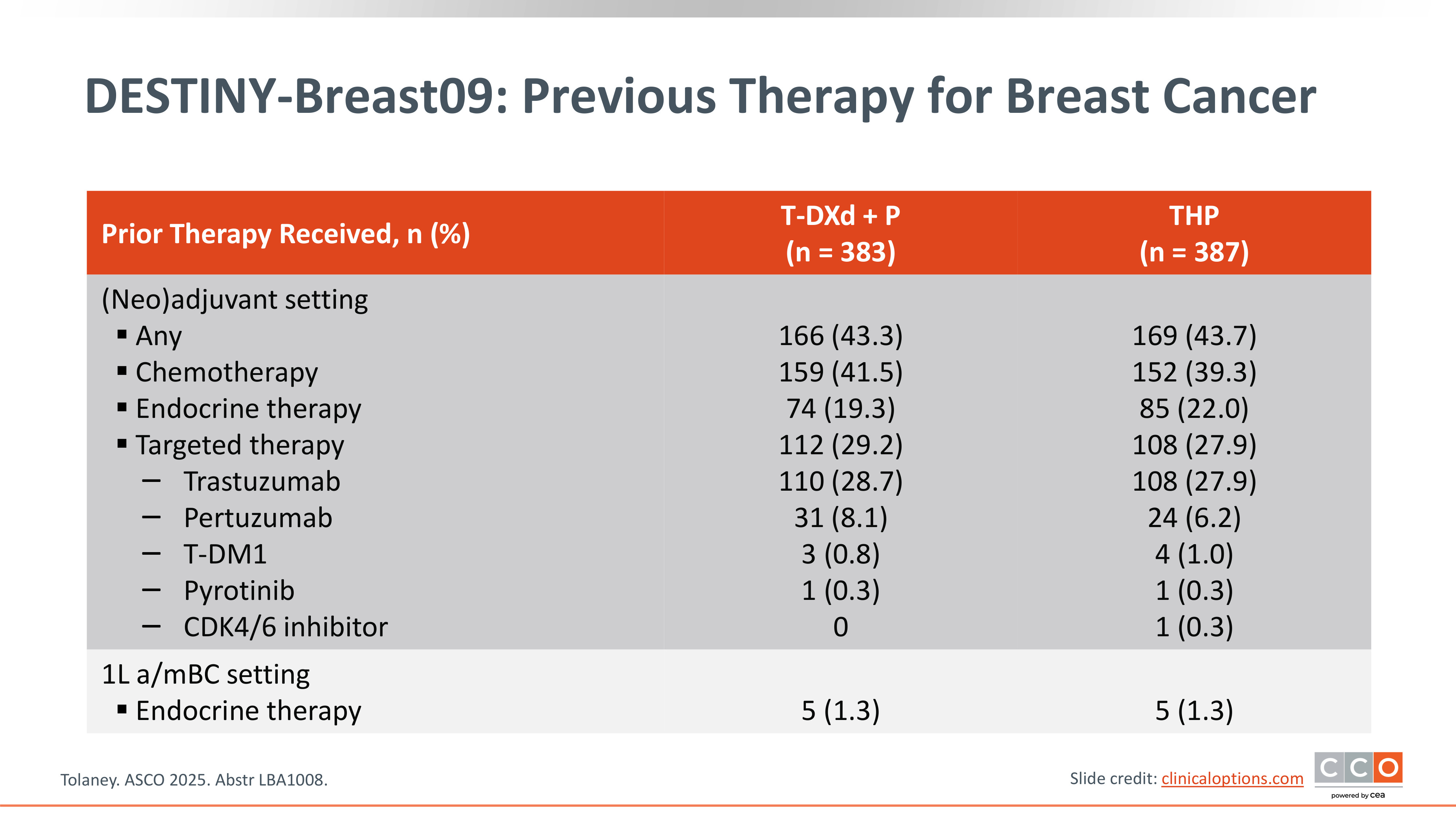The width and height of the screenshot is (1456, 819).
Task: Click the Trastuzumab row label
Action: (x=262, y=482)
